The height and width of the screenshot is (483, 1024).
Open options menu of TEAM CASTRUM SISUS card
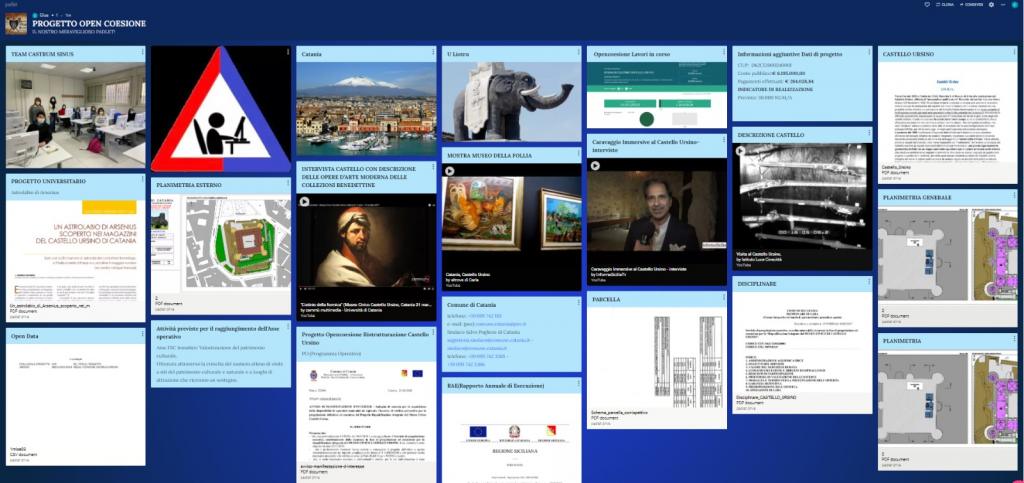click(x=142, y=52)
